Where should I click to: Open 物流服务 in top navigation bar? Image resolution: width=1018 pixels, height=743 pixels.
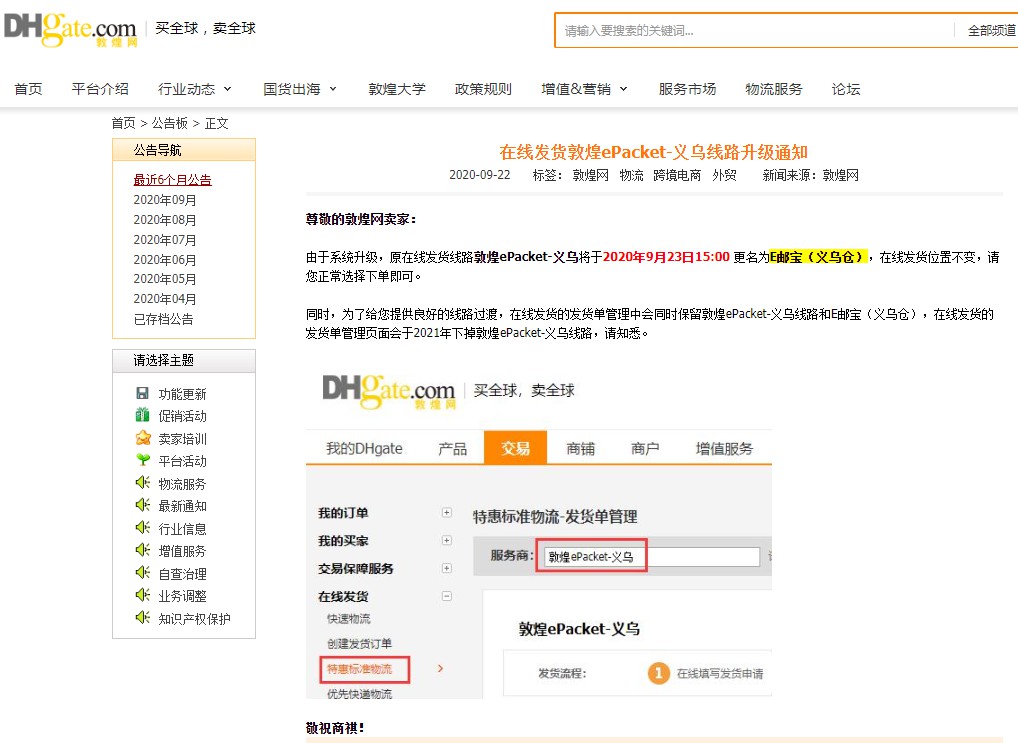(774, 89)
